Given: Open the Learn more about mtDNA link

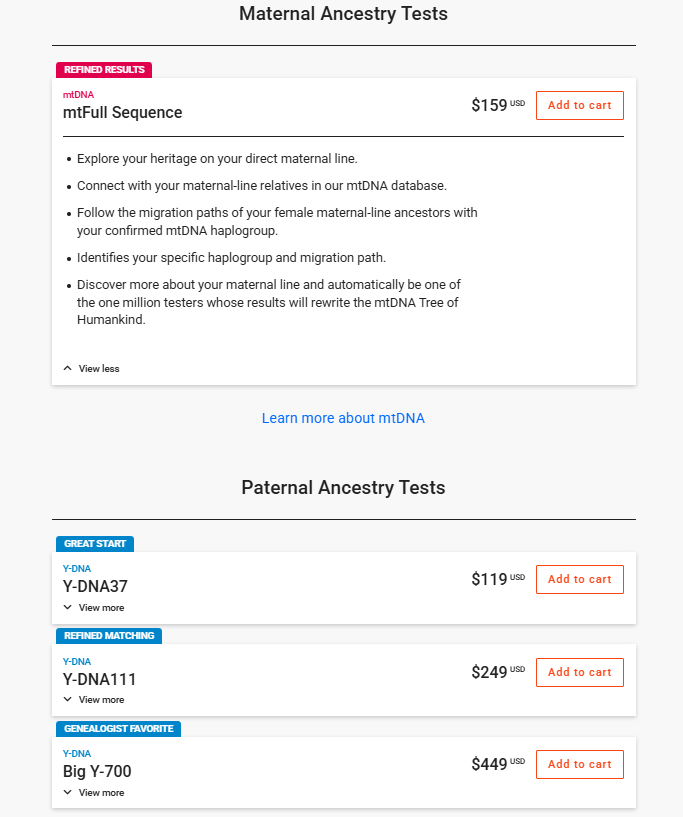Looking at the screenshot, I should coord(343,418).
